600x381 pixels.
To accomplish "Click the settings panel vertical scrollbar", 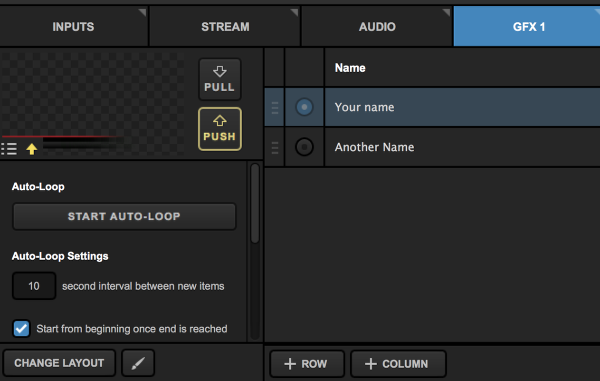I will pos(255,204).
